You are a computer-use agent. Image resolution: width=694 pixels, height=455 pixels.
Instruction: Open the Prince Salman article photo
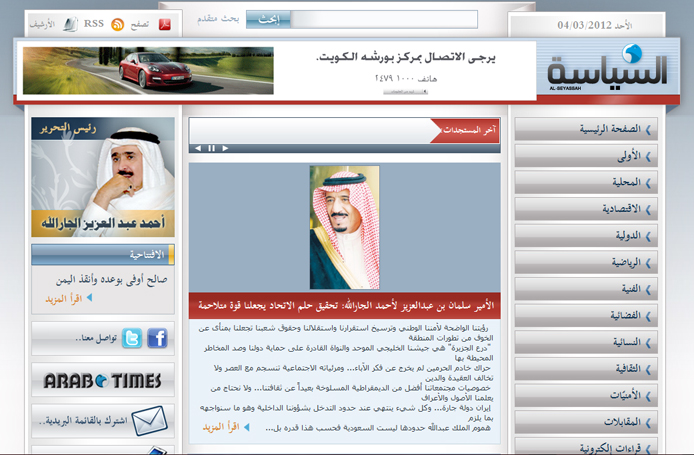point(344,227)
